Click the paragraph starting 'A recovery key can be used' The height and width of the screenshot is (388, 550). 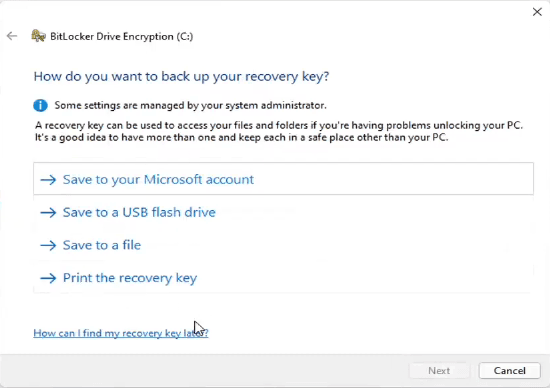[x=279, y=131]
